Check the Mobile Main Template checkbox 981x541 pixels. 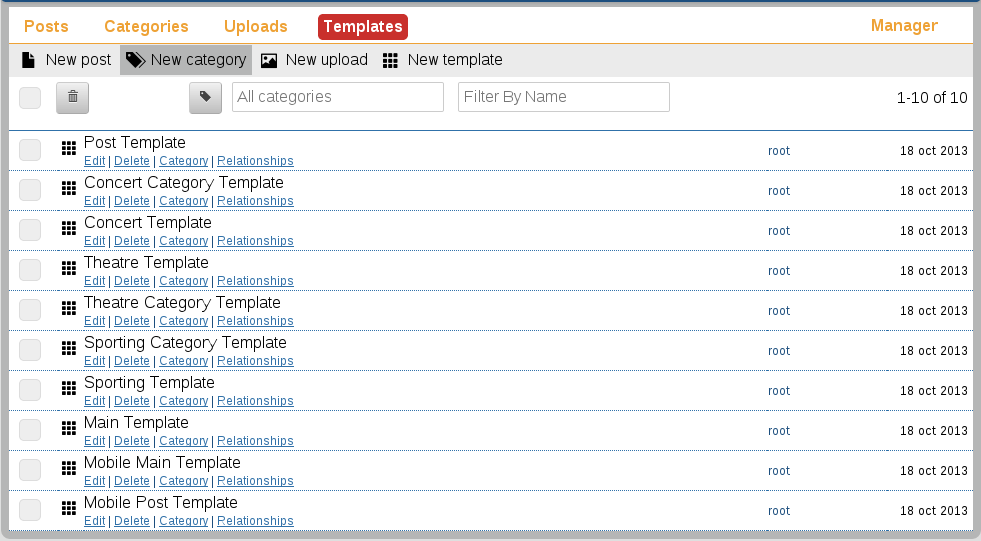click(x=30, y=470)
